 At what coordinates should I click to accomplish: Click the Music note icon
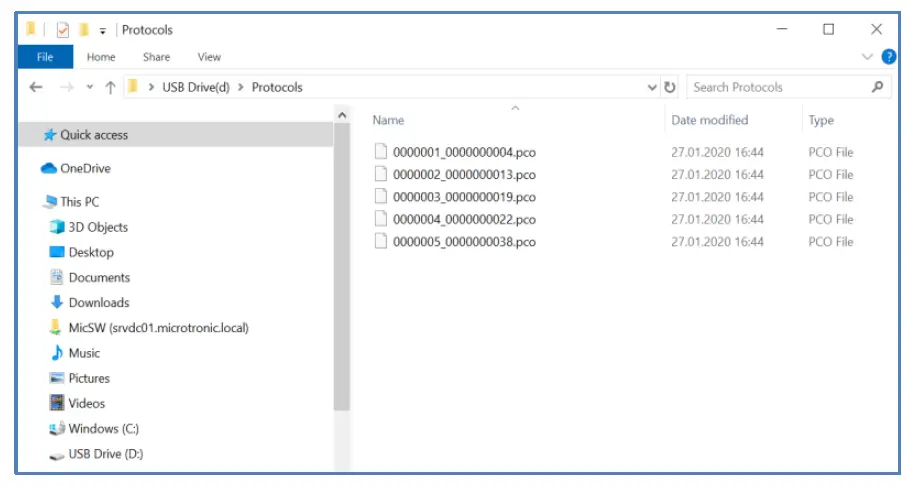(x=57, y=352)
